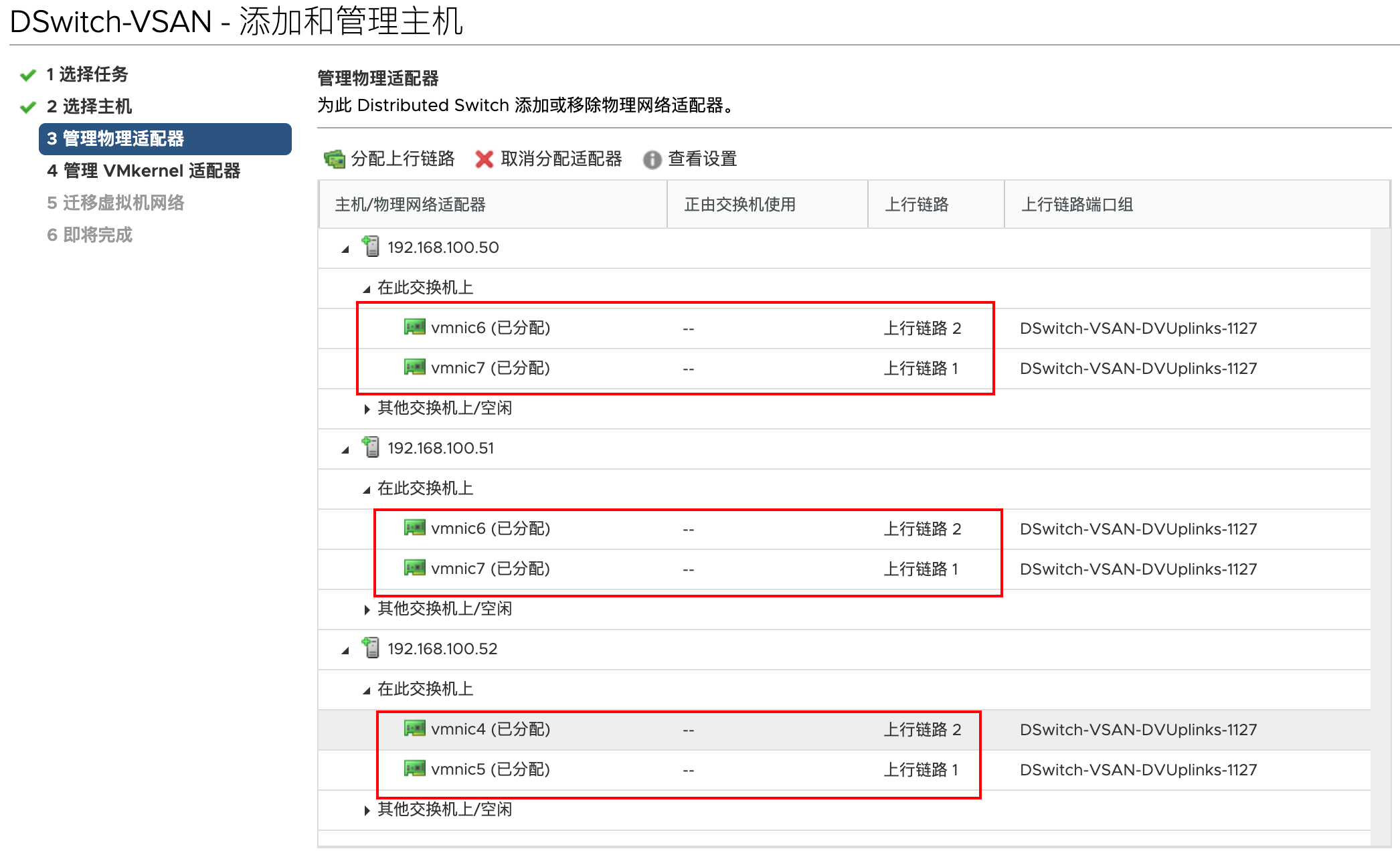Click host icon for 192.168.100.50

click(x=371, y=247)
